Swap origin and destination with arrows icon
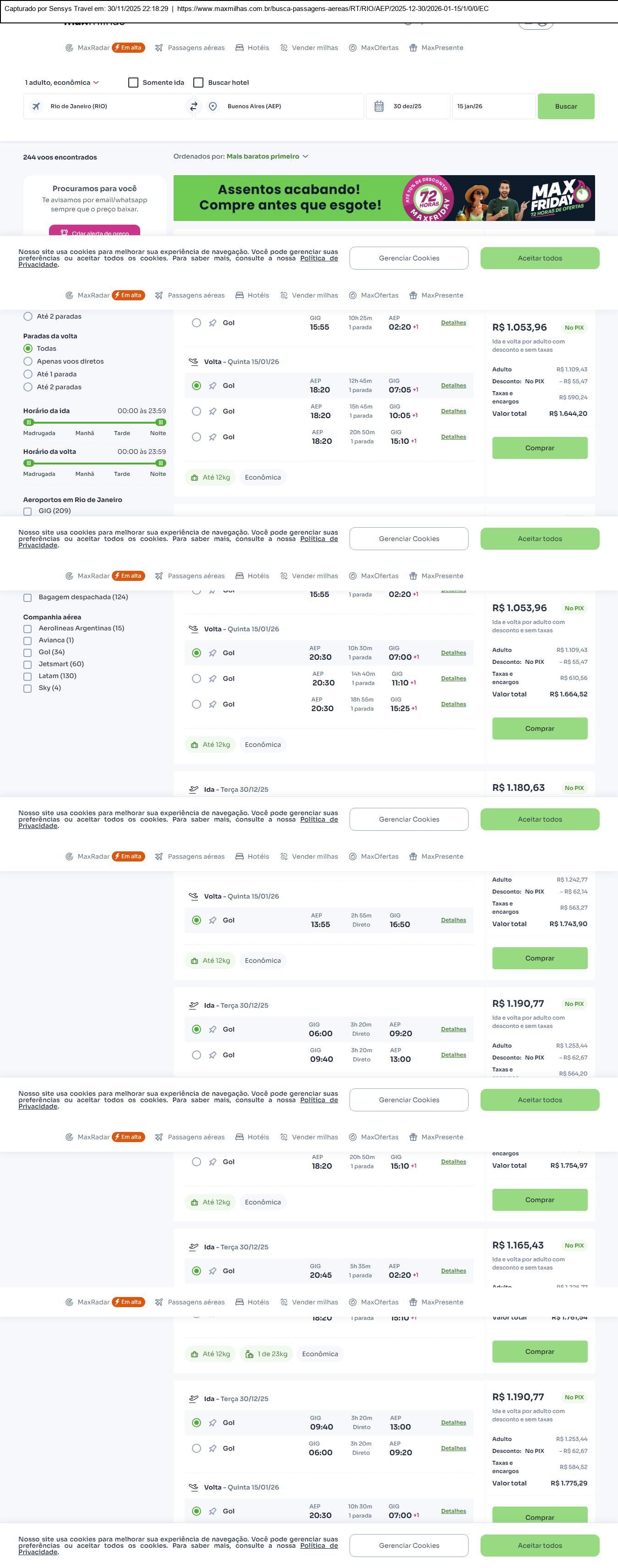 193,106
